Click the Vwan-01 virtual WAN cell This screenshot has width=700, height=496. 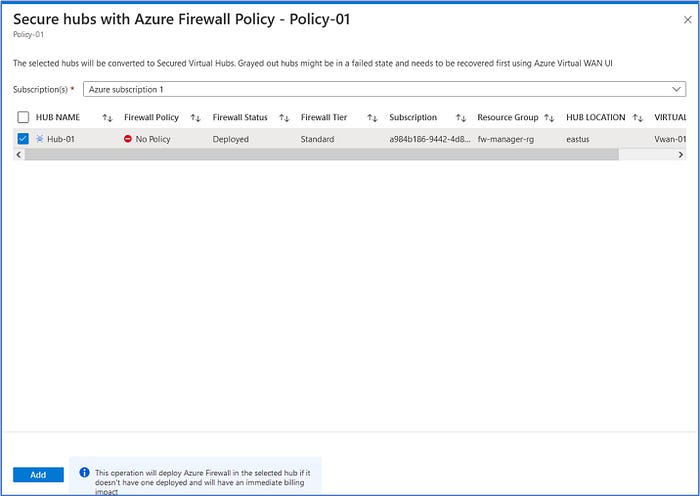[670, 139]
